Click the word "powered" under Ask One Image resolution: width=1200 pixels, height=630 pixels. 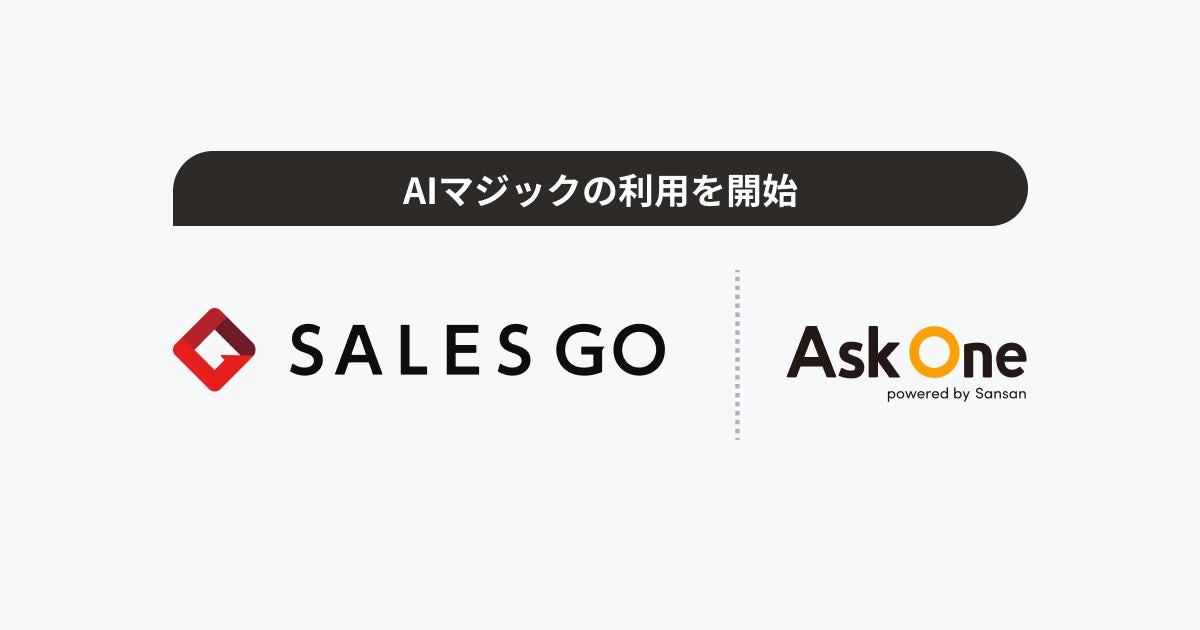915,394
